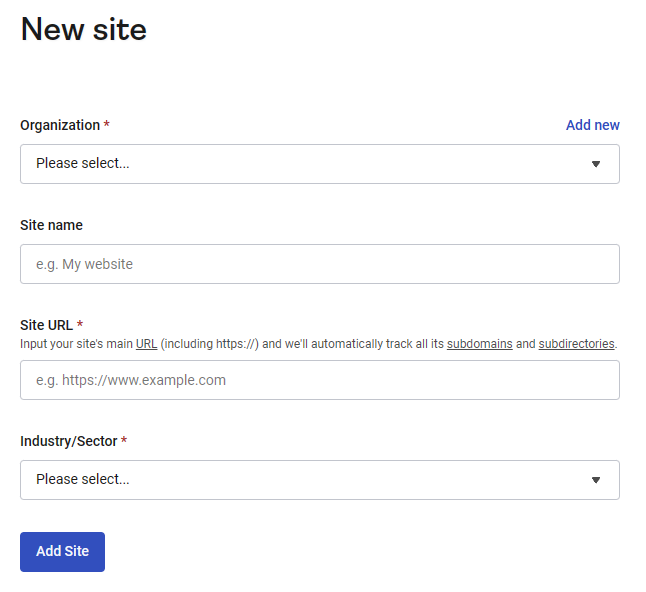The height and width of the screenshot is (592, 646).
Task: Expand the Industry/Sector dropdown
Action: (x=300, y=480)
